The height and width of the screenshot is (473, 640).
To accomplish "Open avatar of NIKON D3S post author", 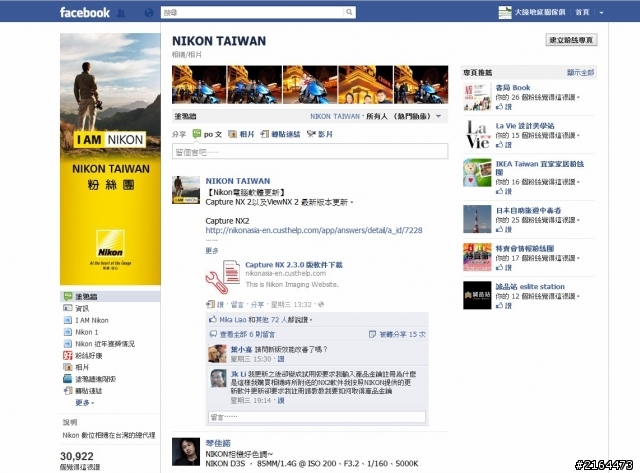I will click(186, 452).
